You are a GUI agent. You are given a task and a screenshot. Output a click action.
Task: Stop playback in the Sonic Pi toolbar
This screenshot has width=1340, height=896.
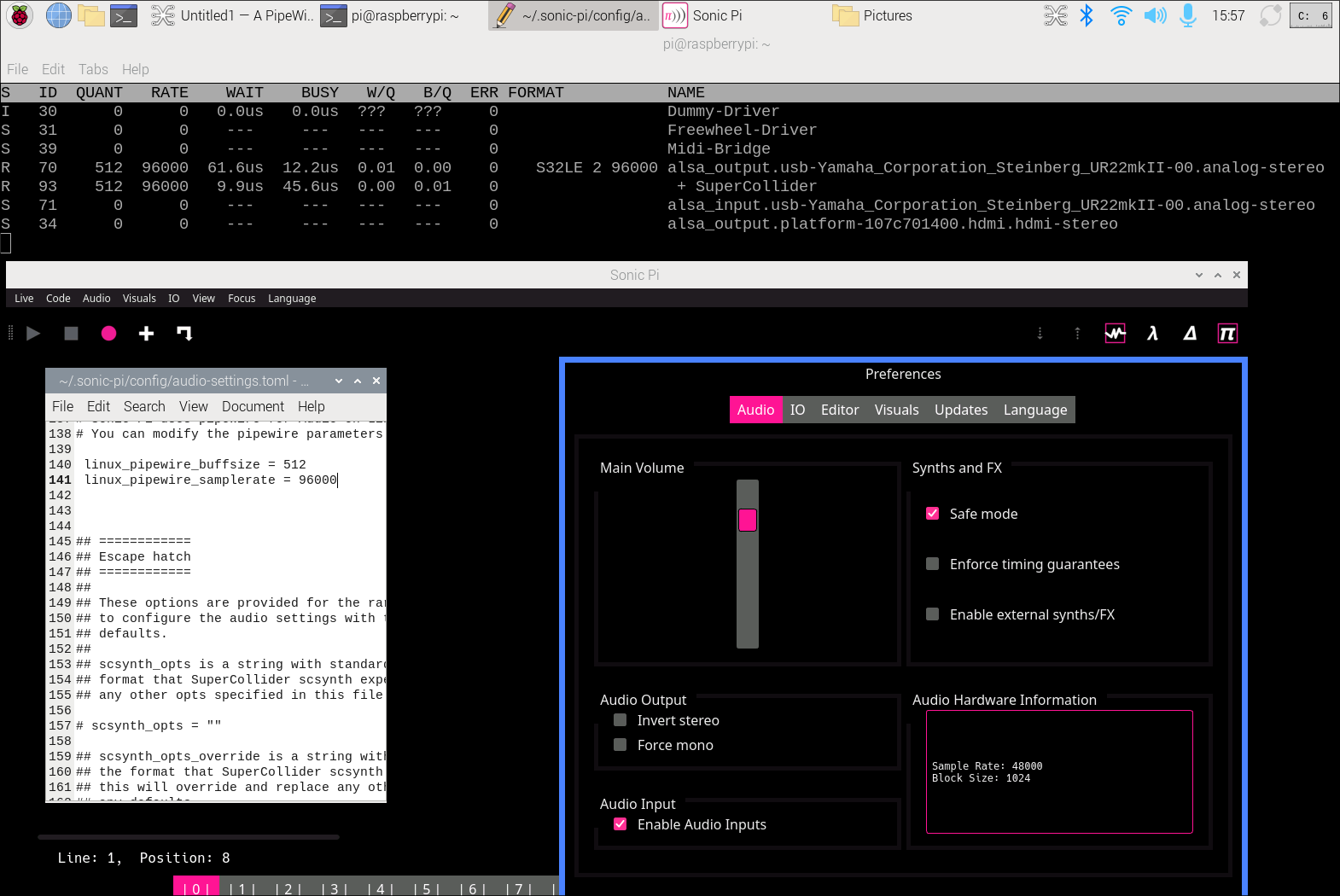[x=71, y=334]
